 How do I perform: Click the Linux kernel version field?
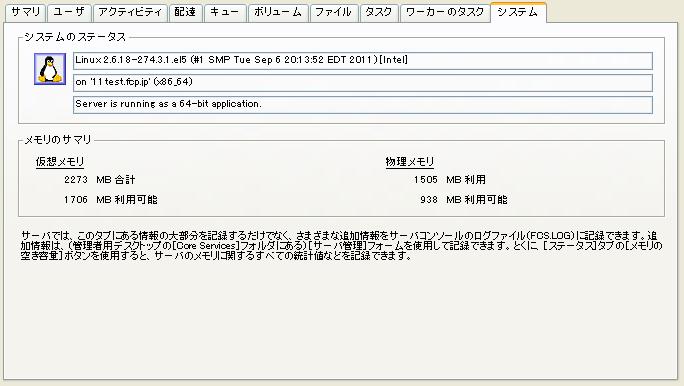click(363, 61)
